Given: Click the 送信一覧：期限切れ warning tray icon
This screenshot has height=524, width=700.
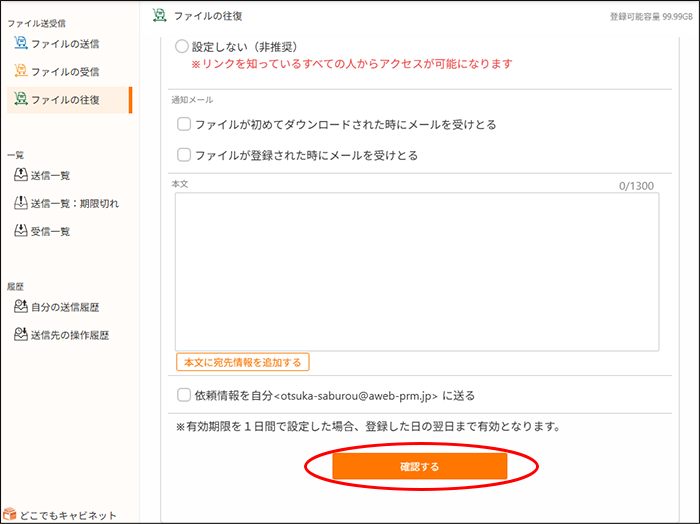Looking at the screenshot, I should (x=21, y=203).
